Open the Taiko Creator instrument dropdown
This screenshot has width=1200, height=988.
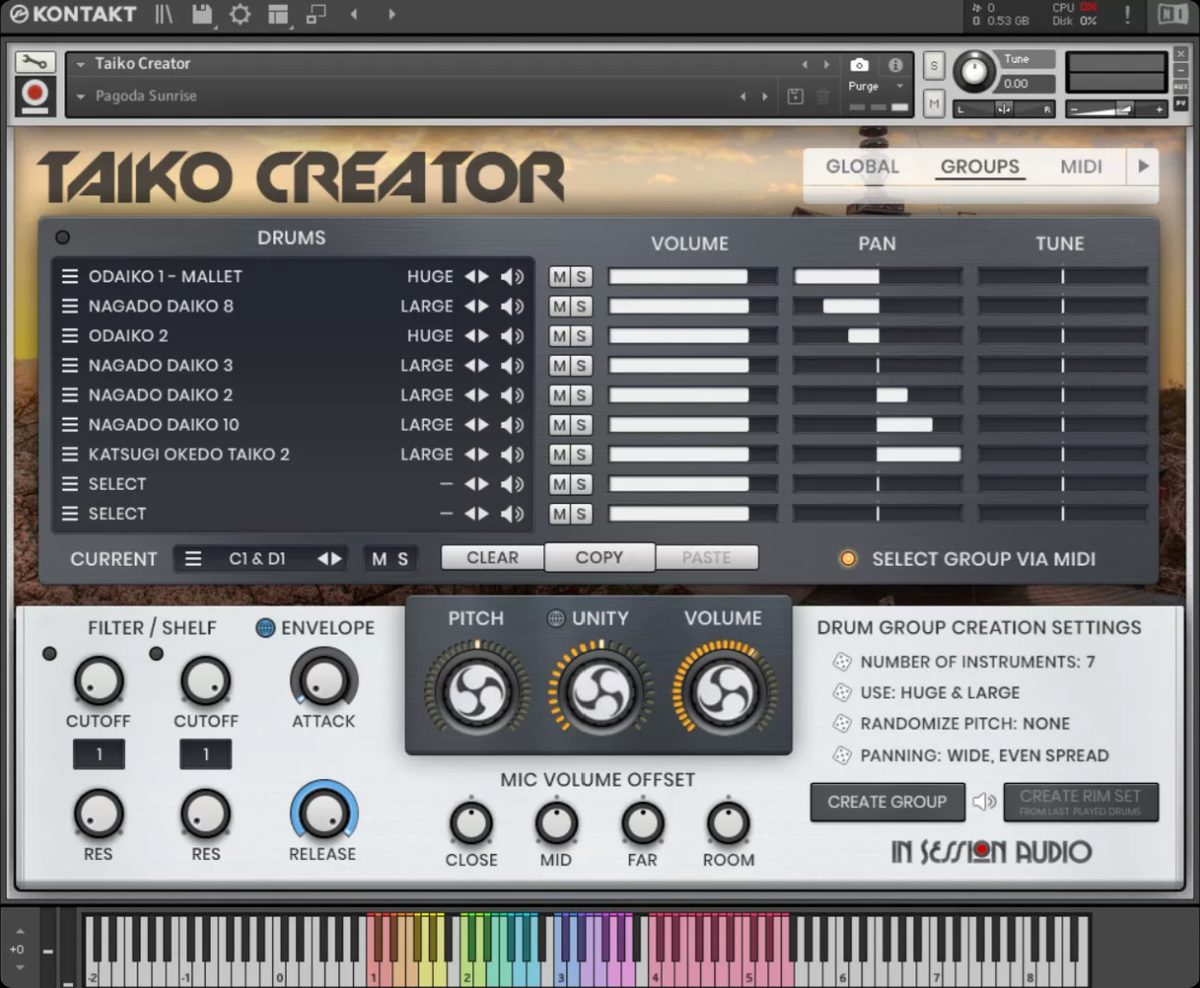click(x=81, y=64)
